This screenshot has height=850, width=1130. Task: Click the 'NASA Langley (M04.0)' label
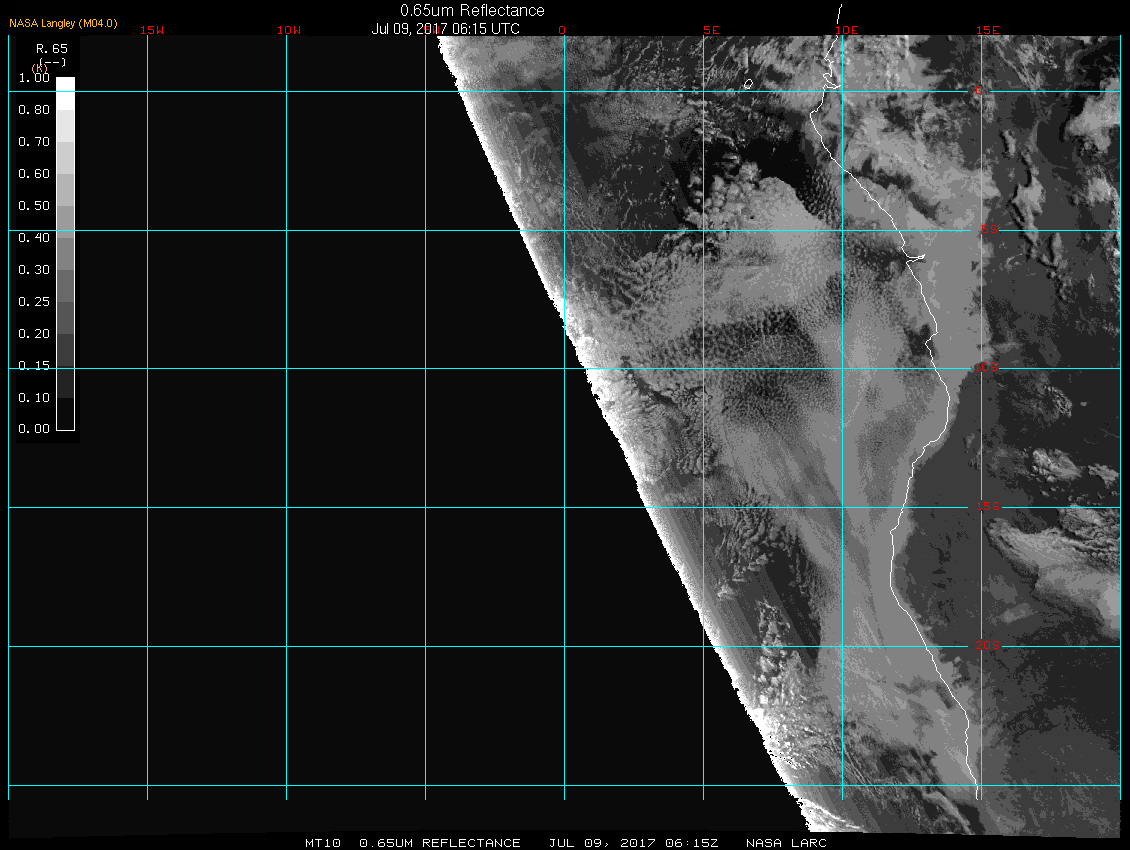tap(63, 24)
